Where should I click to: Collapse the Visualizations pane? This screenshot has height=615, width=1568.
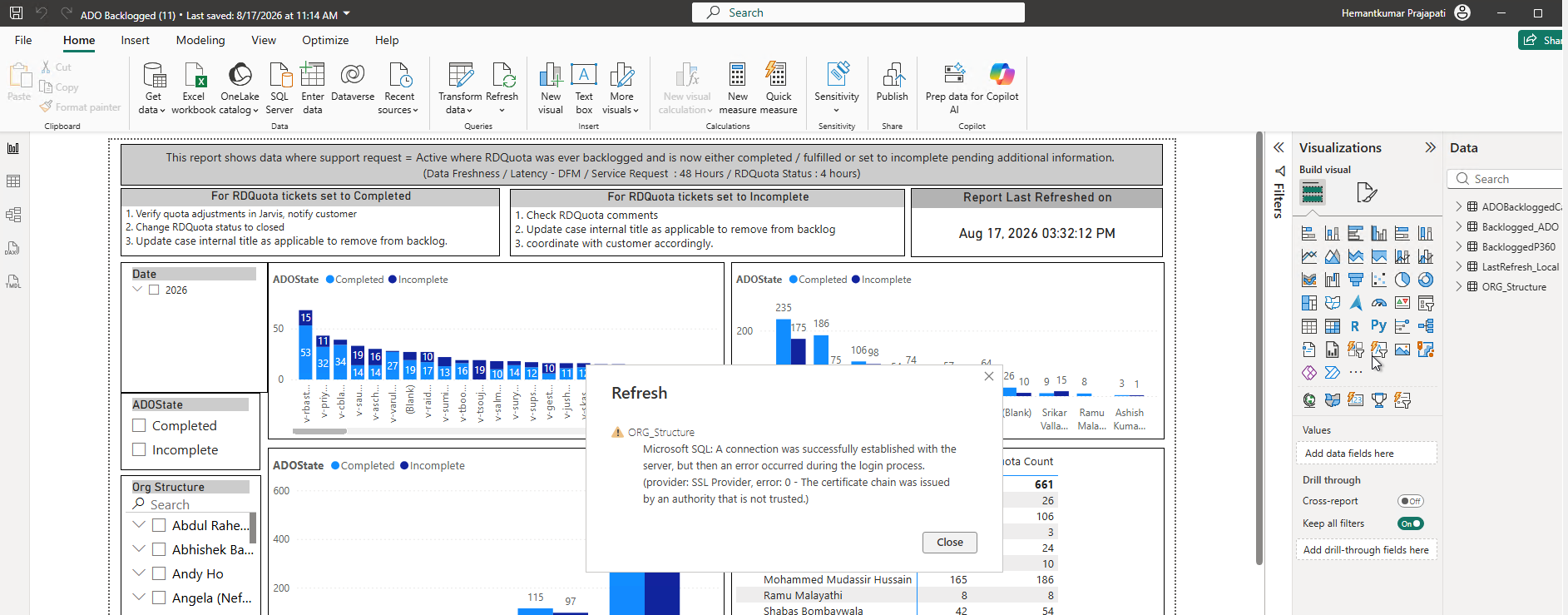coord(1430,147)
